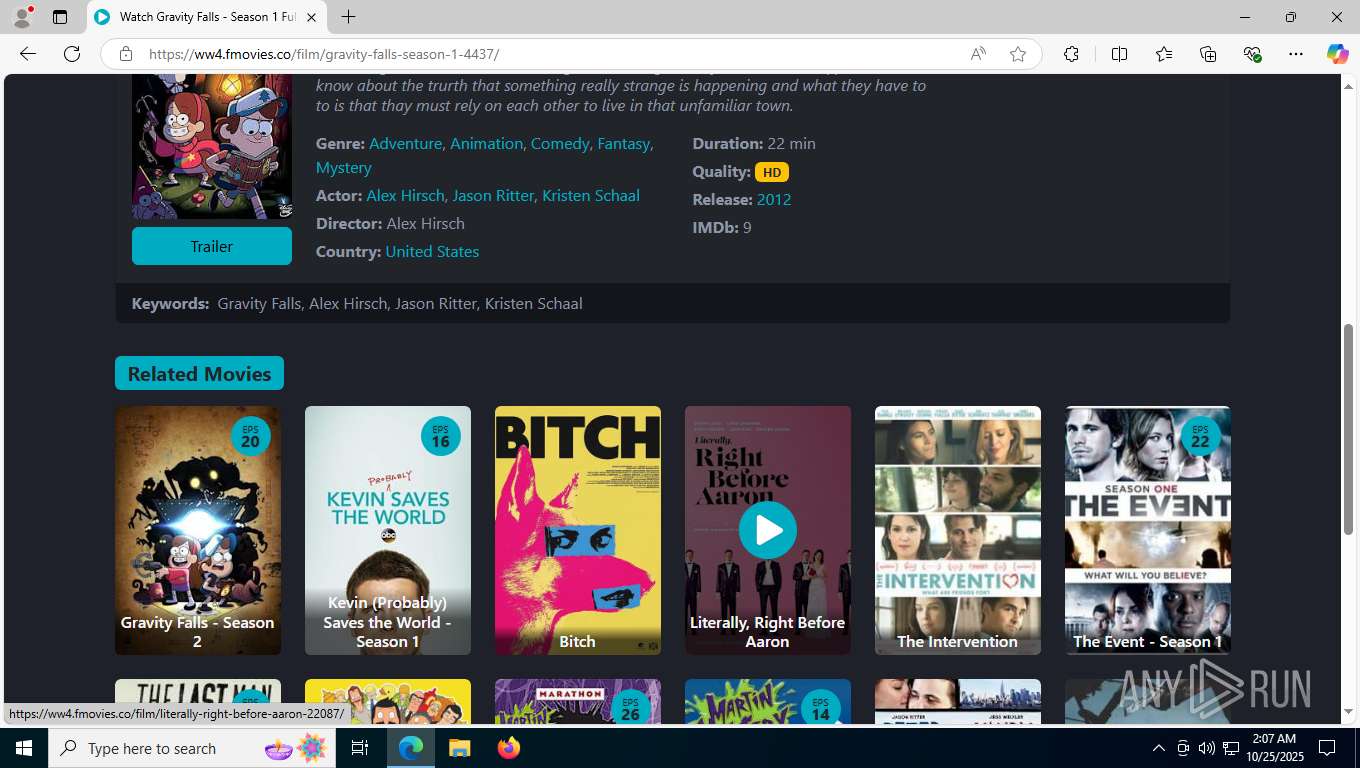Select the Watch Gravity Falls tab

click(207, 17)
